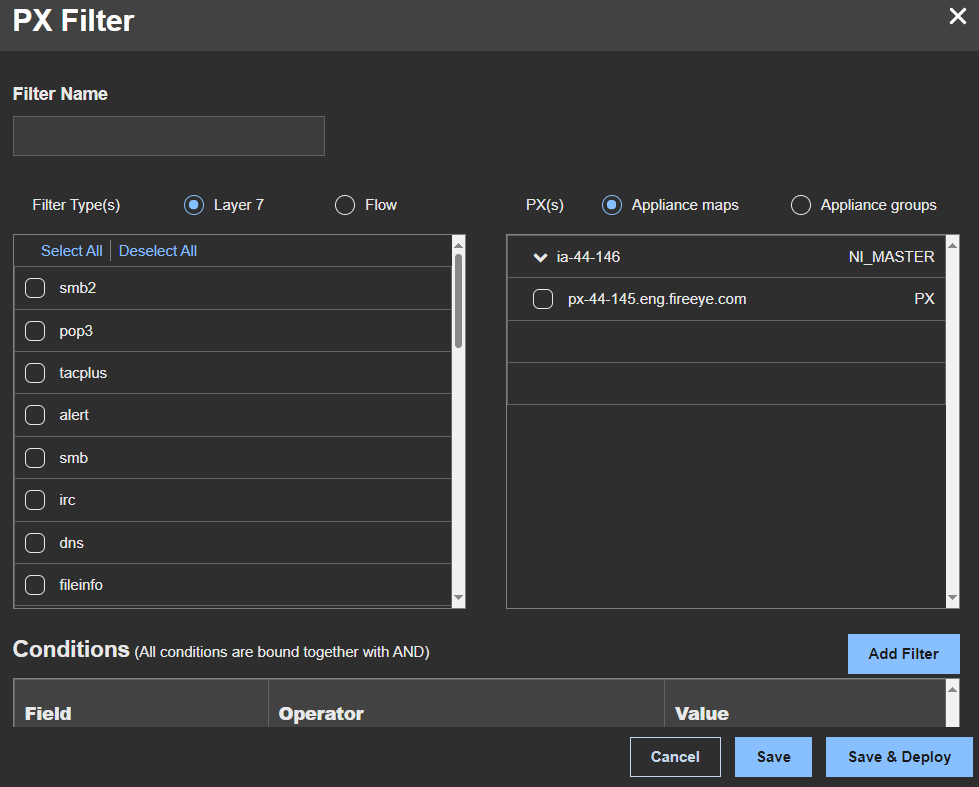Collapse the ia-44-146 appliance node
The height and width of the screenshot is (787, 979).
(x=540, y=257)
